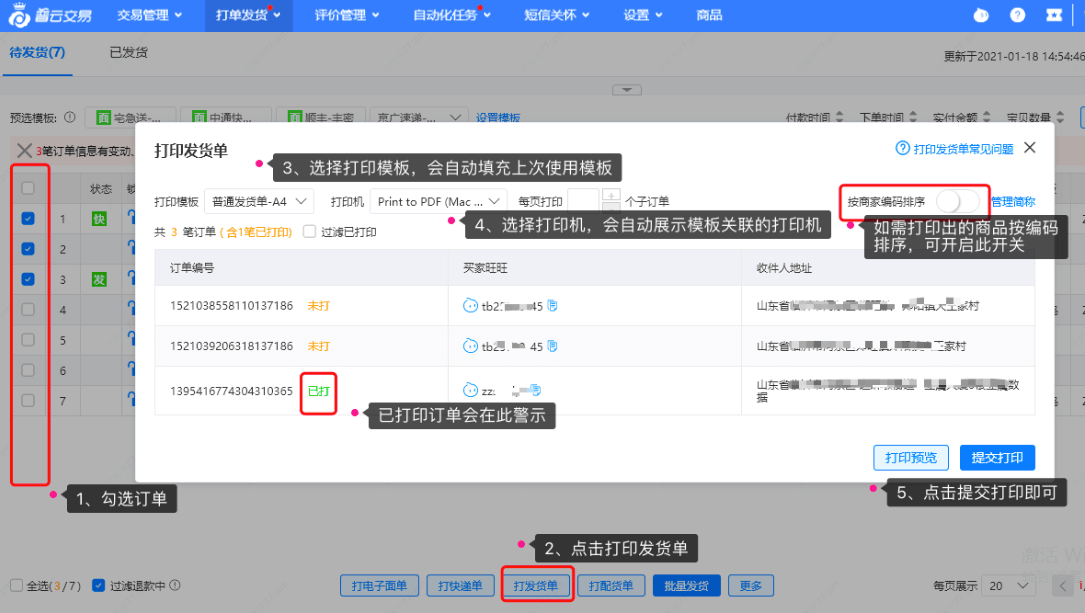Click the 提交打印 button
Image resolution: width=1085 pixels, height=613 pixels.
(997, 457)
